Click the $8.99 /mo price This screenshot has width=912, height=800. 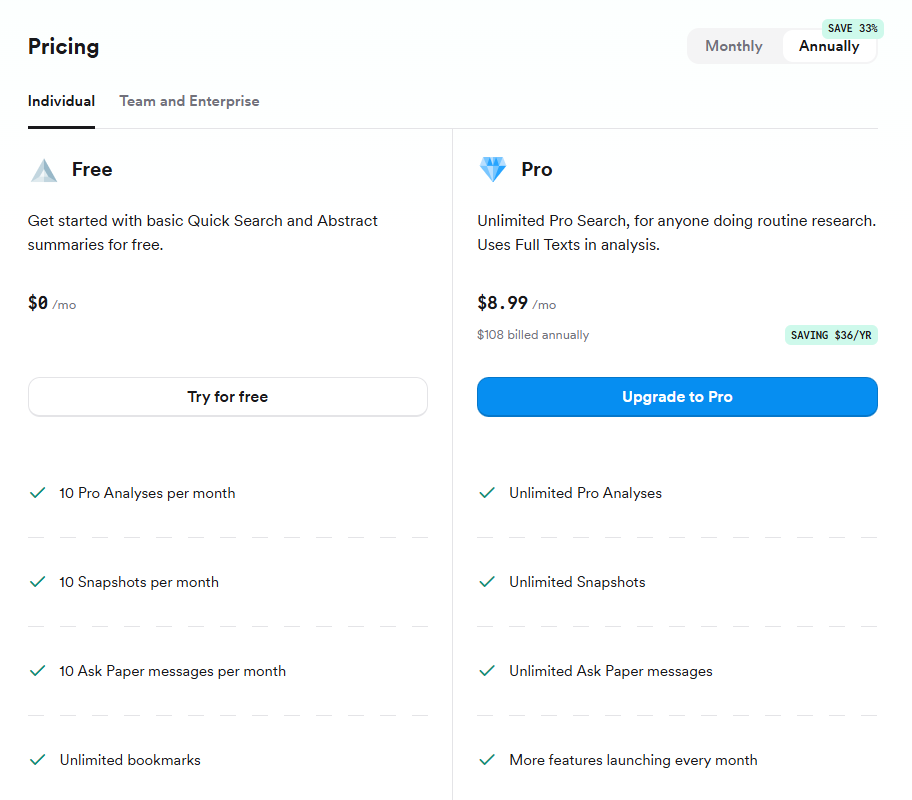(x=516, y=303)
